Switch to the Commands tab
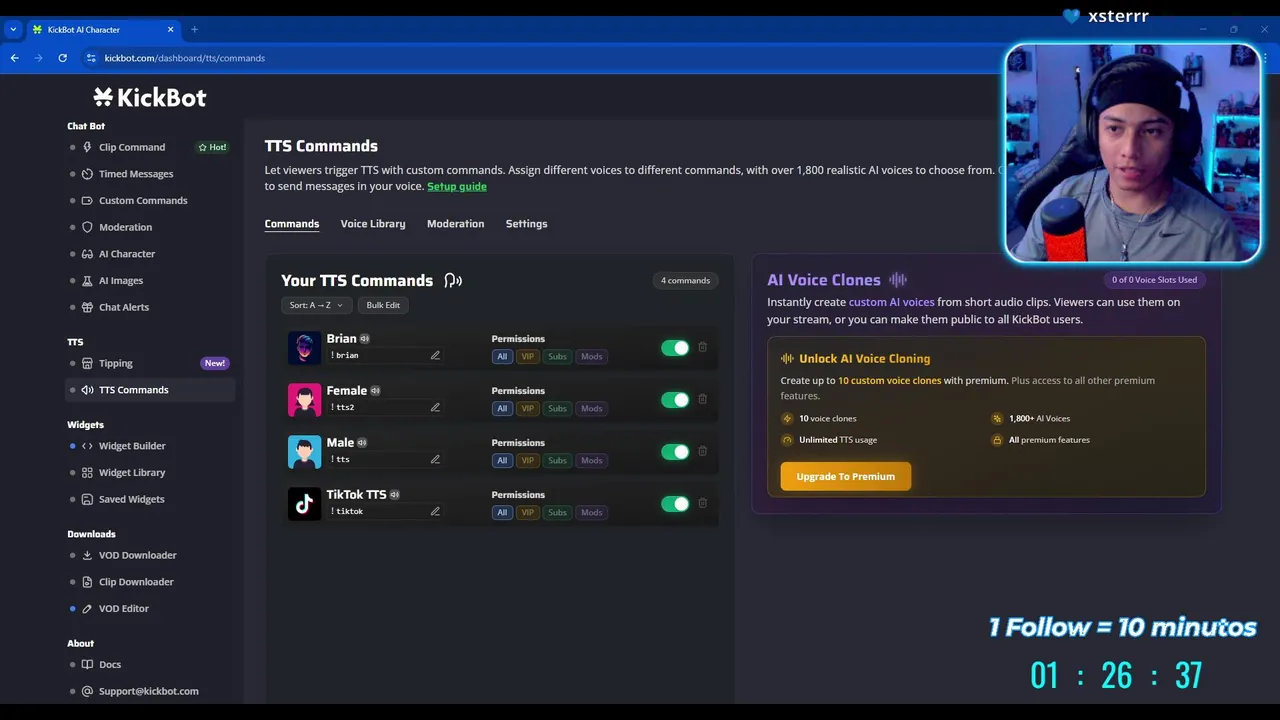Screen dimensions: 1280x720 [292, 224]
